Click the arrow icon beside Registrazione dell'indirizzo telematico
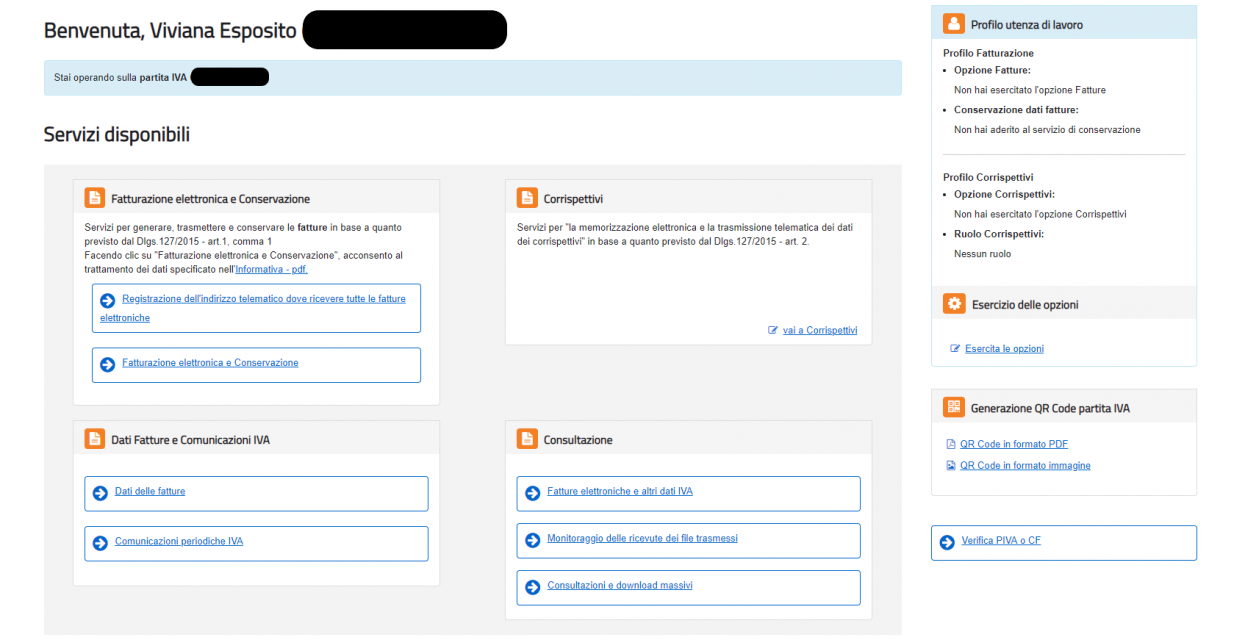Viewport: 1245px width, 640px height. 108,300
